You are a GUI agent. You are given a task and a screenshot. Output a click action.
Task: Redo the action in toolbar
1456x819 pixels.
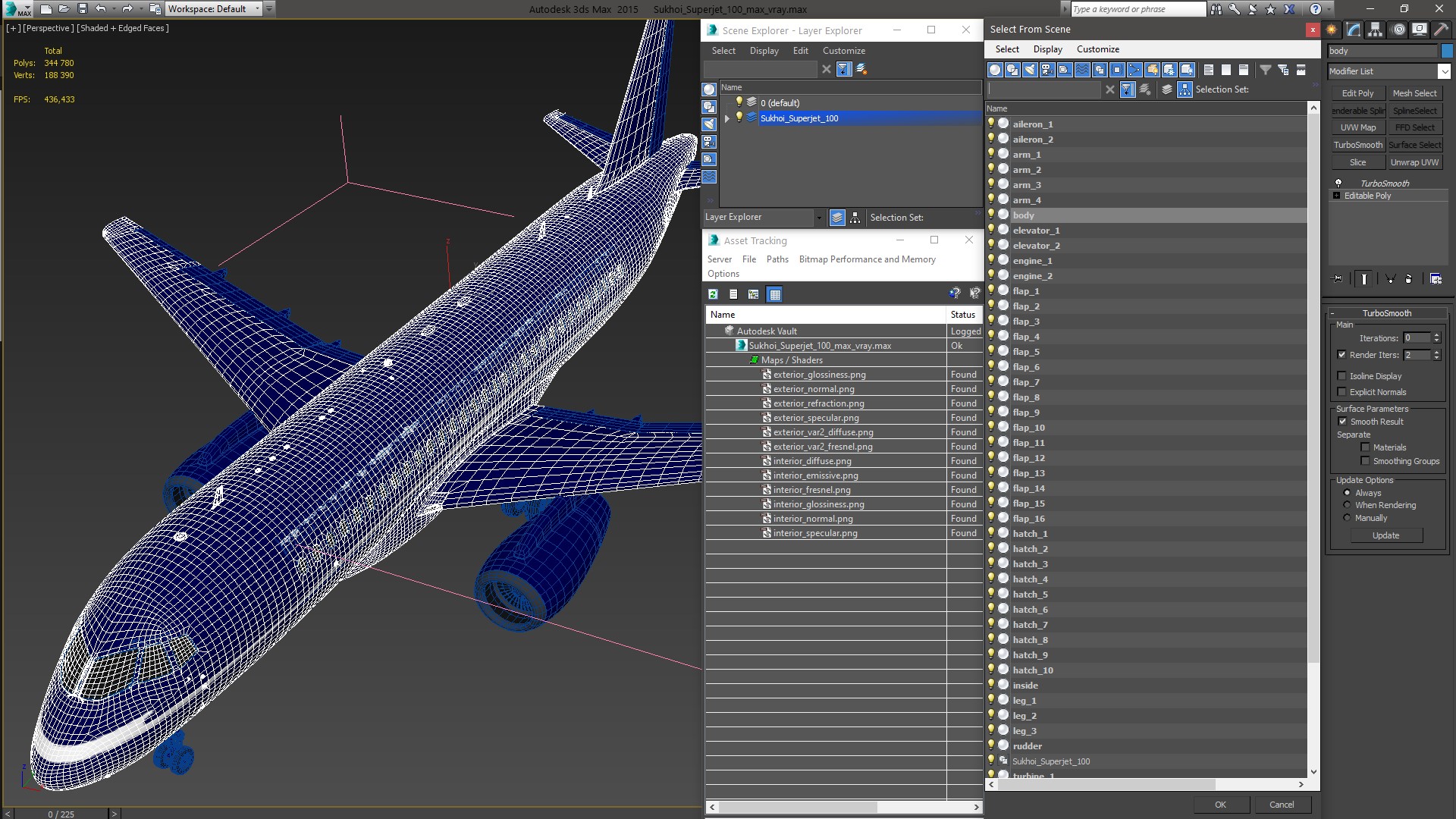tap(127, 9)
